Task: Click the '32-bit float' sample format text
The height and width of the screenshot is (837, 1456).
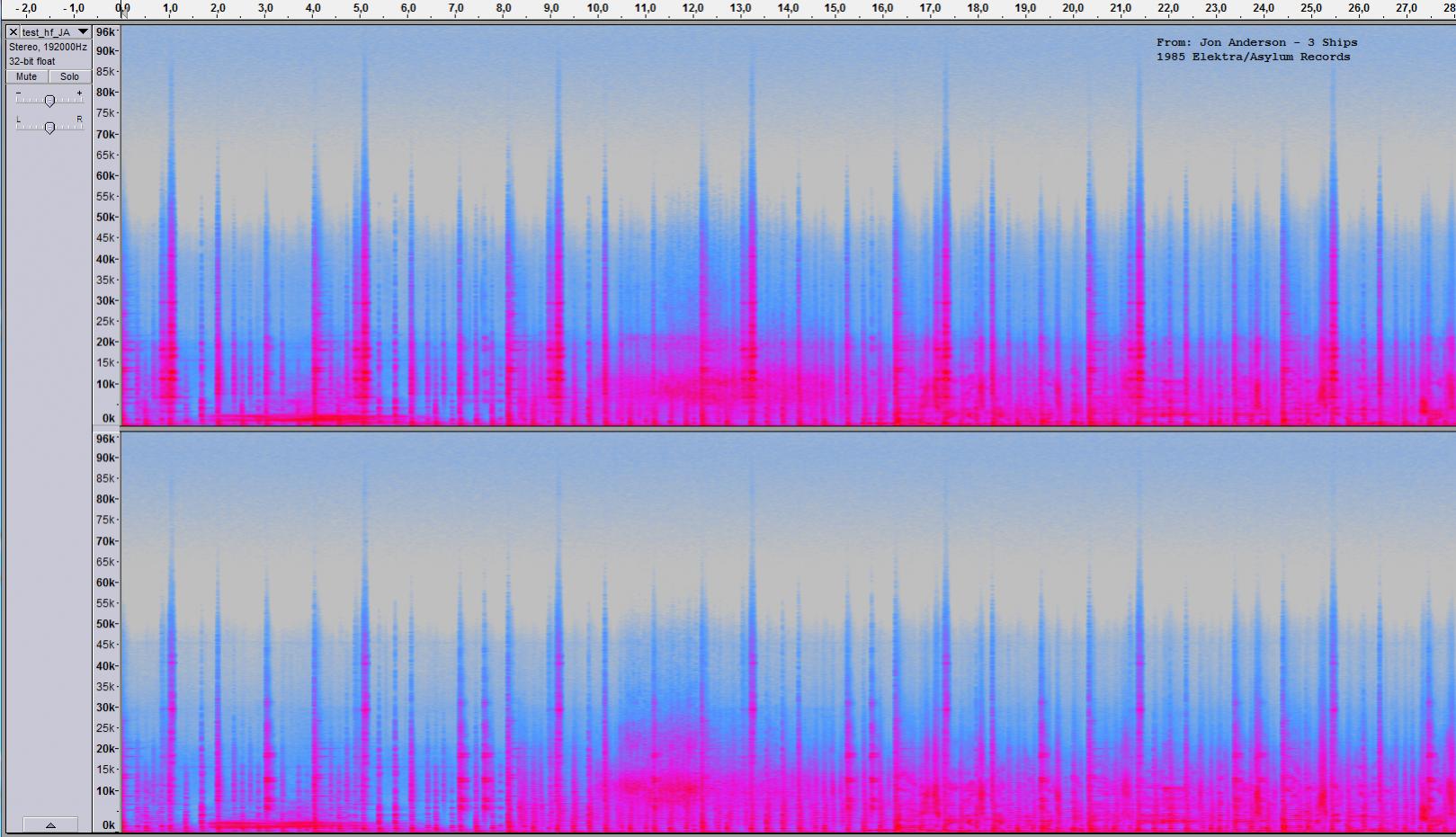Action: (32, 61)
